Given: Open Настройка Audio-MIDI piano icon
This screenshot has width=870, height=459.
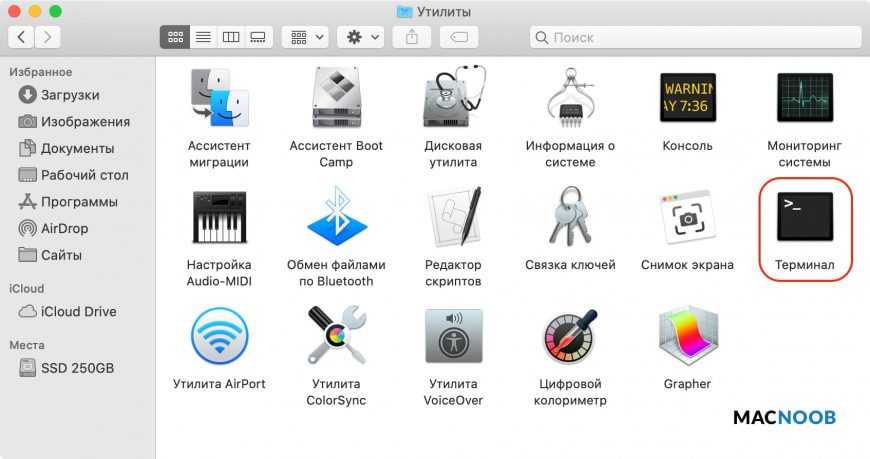Looking at the screenshot, I should 219,217.
